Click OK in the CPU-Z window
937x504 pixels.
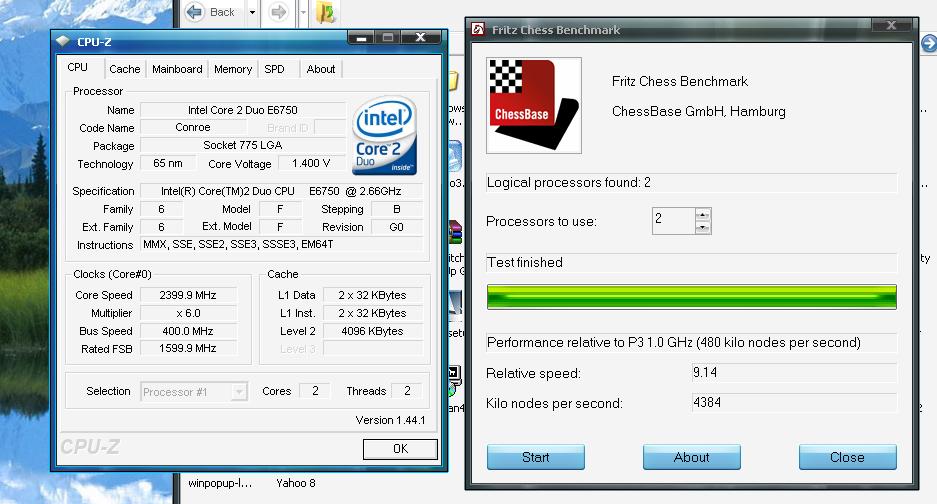click(400, 449)
